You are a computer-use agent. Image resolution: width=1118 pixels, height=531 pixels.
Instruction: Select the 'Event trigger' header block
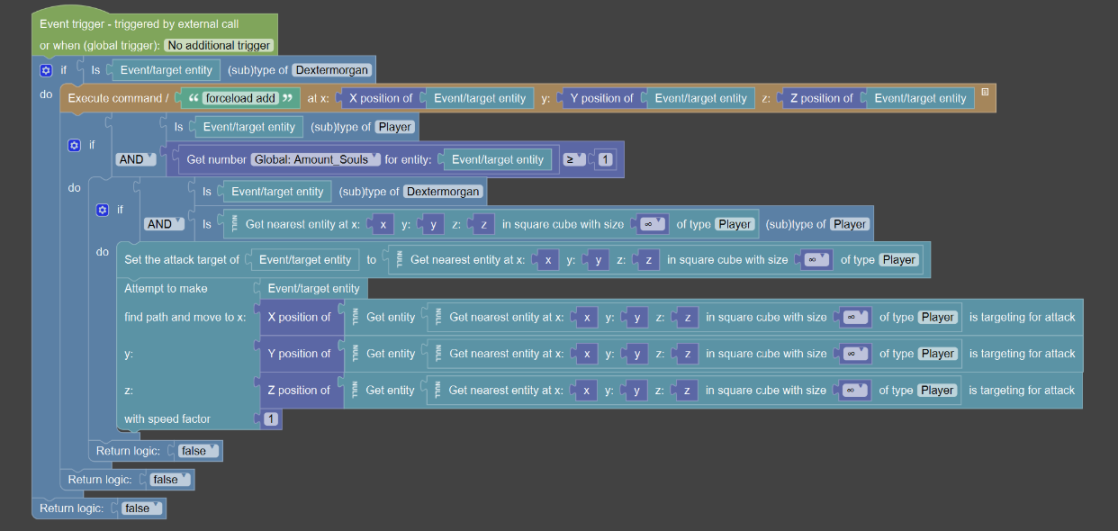[x=139, y=24]
